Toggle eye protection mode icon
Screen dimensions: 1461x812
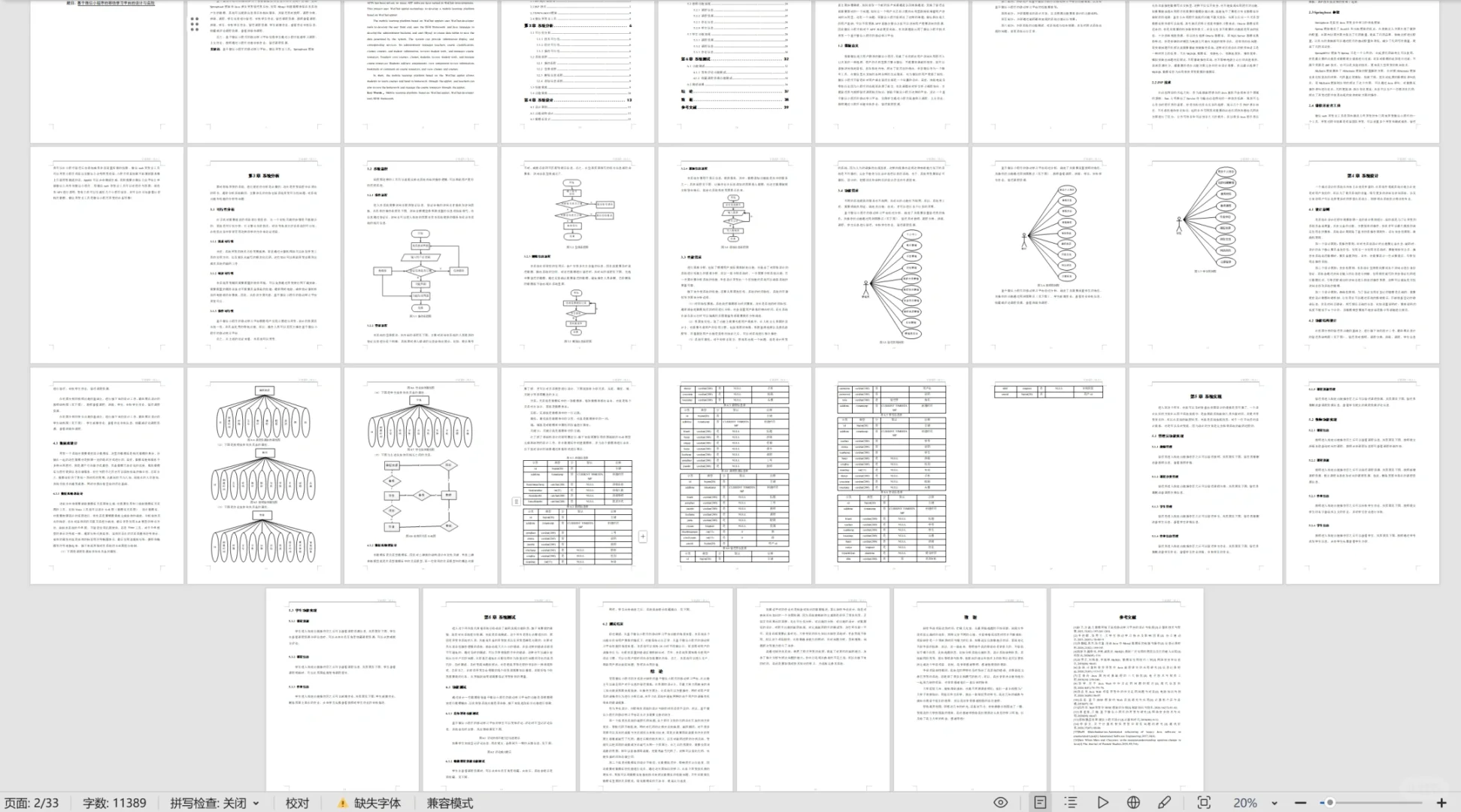click(1000, 802)
